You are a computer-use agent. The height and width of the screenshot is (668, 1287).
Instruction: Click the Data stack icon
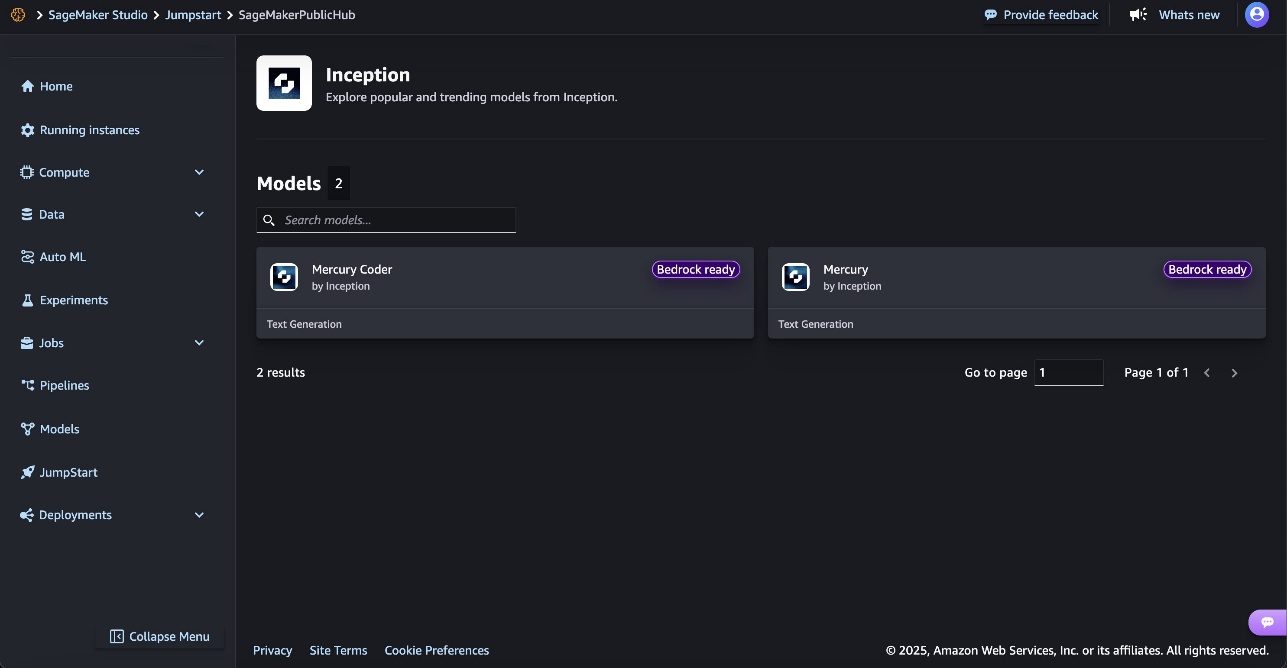click(28, 214)
